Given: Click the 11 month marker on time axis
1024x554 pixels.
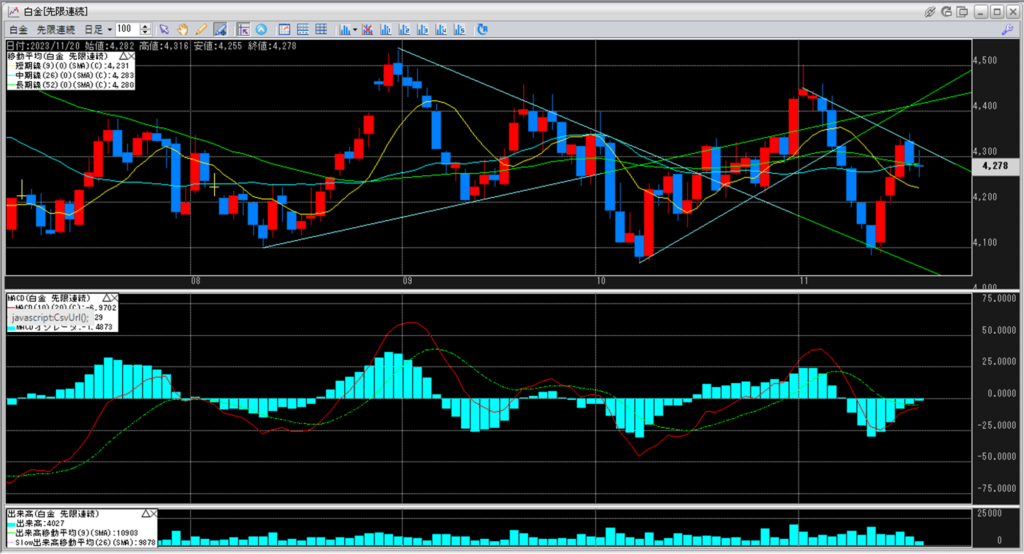Looking at the screenshot, I should click(x=803, y=281).
